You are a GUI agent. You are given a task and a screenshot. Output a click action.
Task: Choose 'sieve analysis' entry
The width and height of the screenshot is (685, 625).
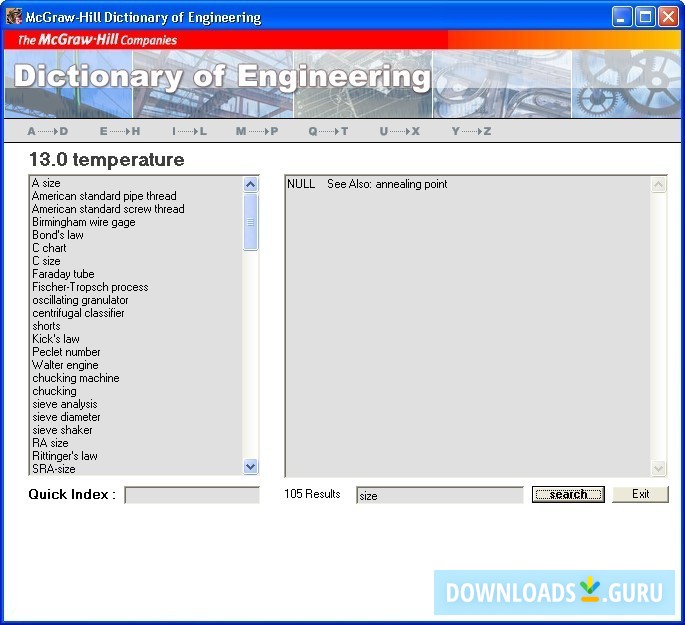click(65, 404)
